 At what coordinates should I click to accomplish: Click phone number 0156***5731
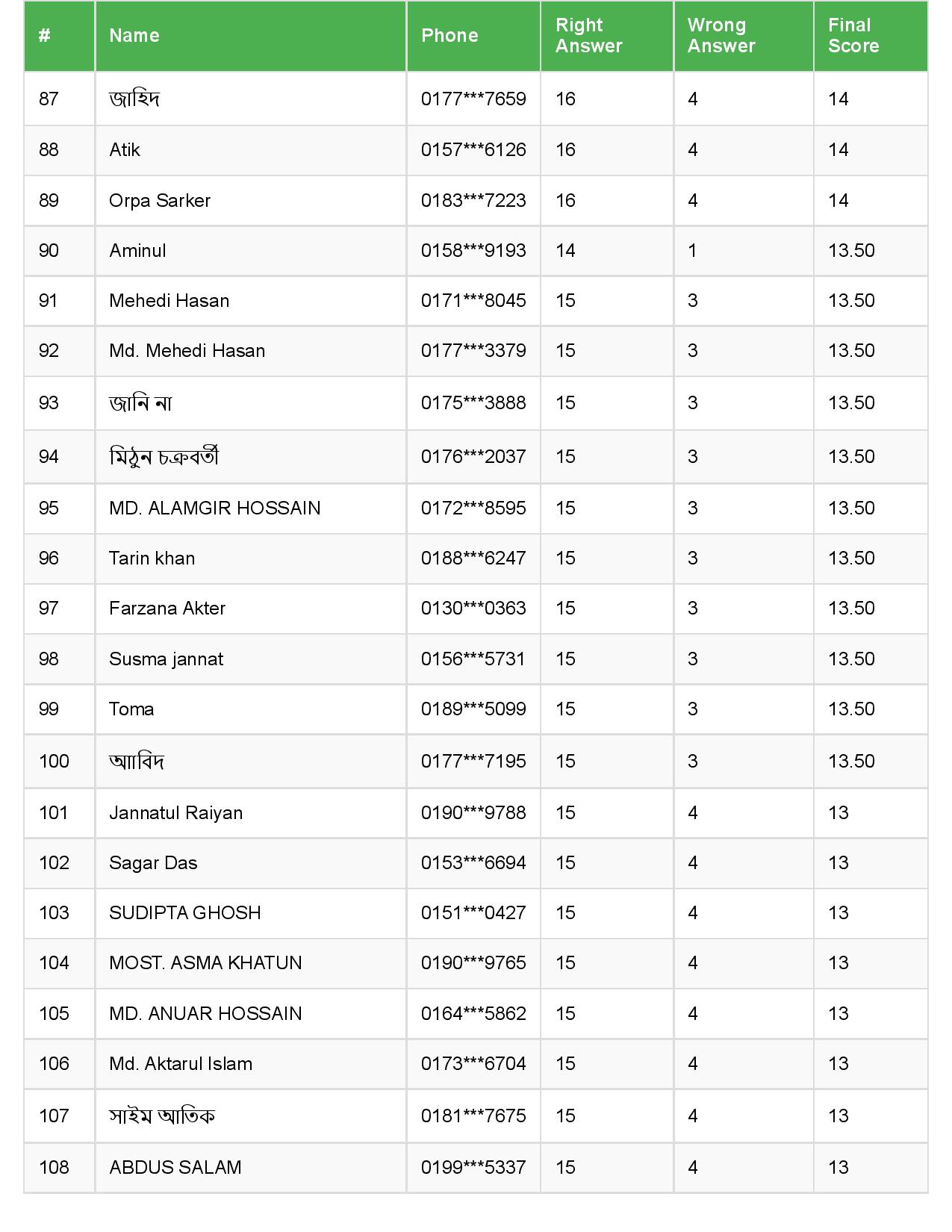473,659
